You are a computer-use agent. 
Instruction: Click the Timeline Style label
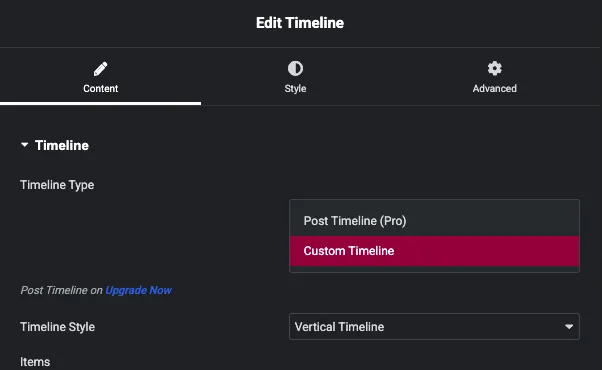pyautogui.click(x=58, y=327)
